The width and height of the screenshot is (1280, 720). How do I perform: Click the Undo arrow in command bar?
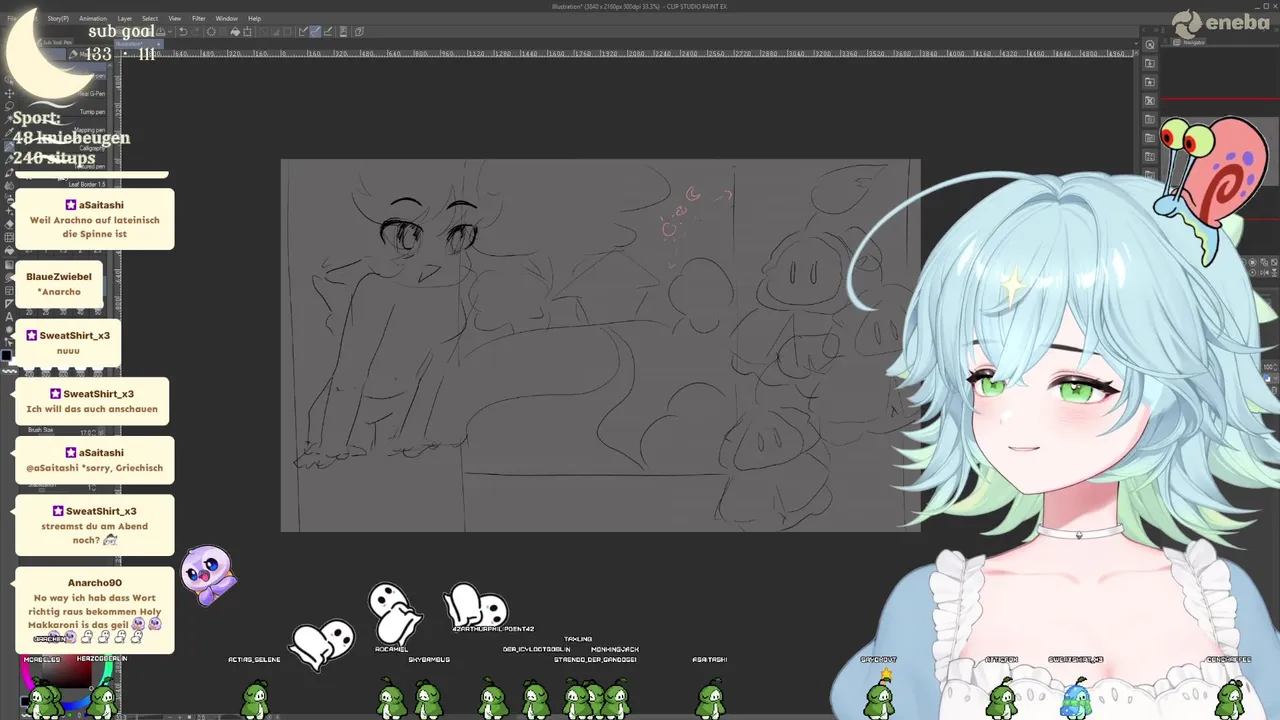click(x=183, y=31)
